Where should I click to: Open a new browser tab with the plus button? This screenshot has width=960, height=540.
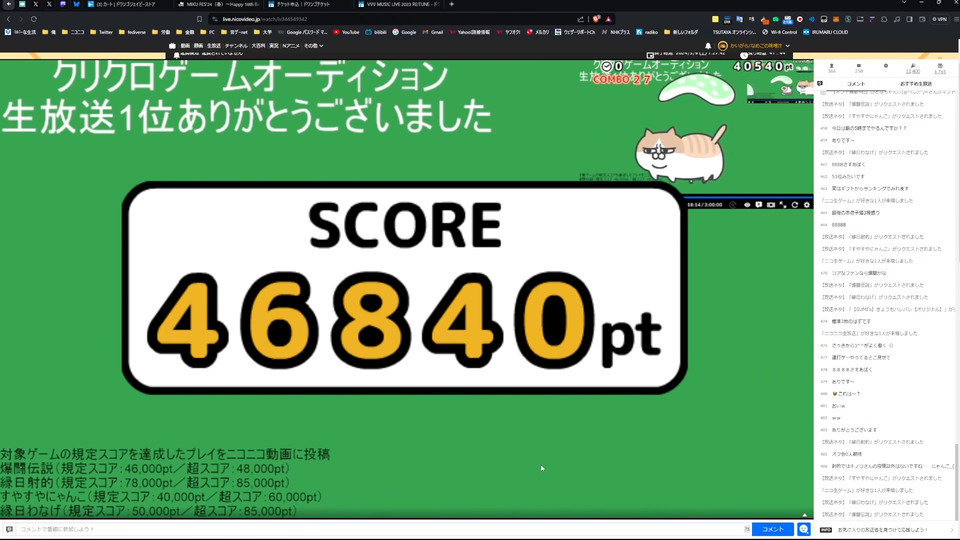452,4
